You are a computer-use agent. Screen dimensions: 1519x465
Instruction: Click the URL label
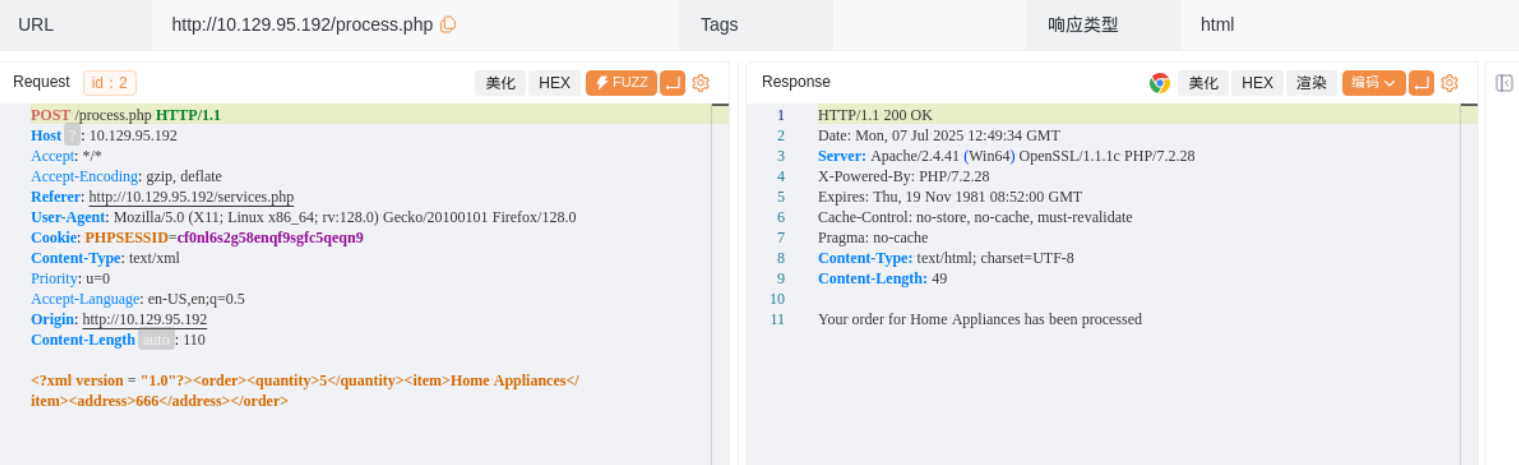coord(36,25)
